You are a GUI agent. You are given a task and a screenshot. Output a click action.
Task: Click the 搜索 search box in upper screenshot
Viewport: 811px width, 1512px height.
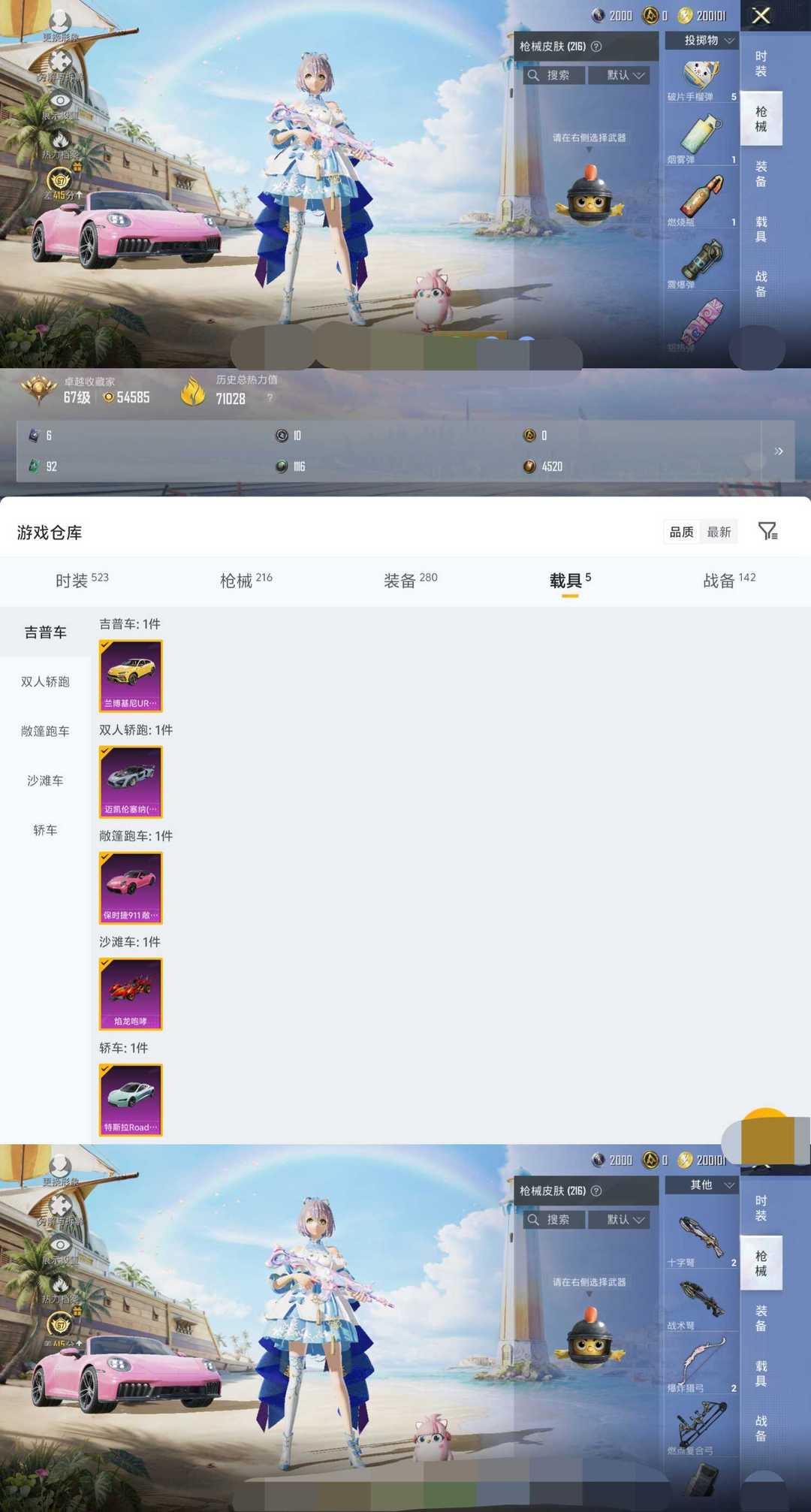553,75
